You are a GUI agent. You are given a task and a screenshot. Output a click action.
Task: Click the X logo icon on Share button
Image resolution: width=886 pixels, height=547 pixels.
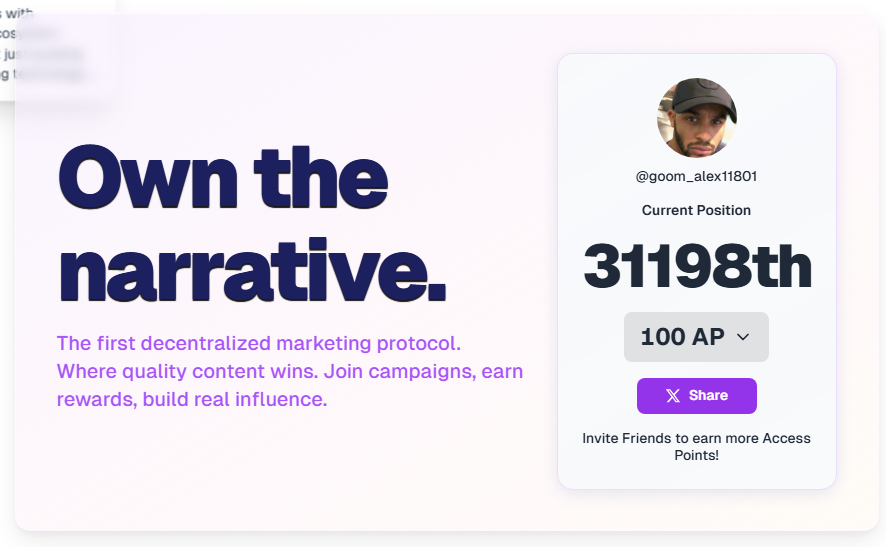pyautogui.click(x=673, y=396)
